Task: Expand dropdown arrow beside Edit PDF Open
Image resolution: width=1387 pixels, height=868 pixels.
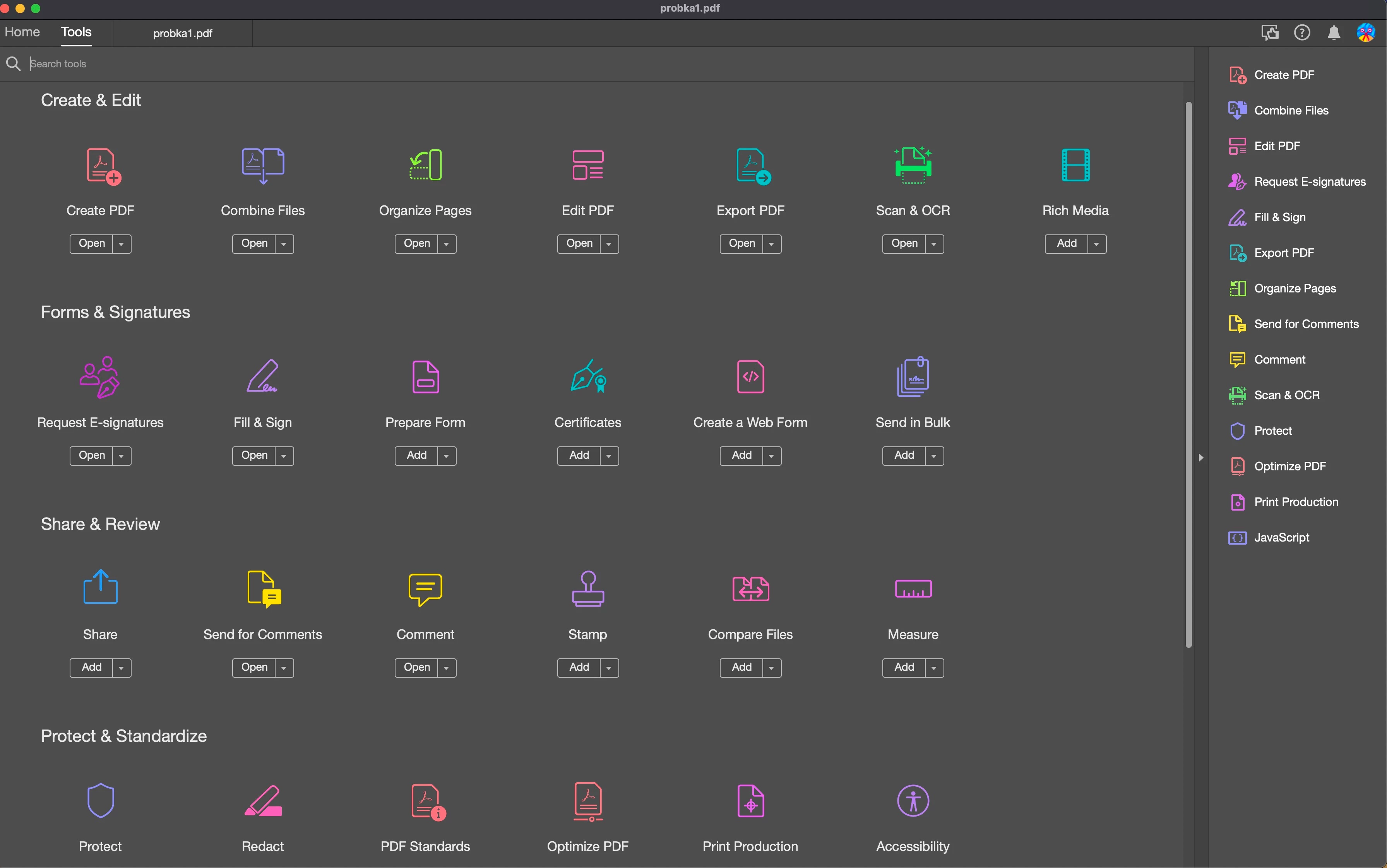Action: pos(609,244)
